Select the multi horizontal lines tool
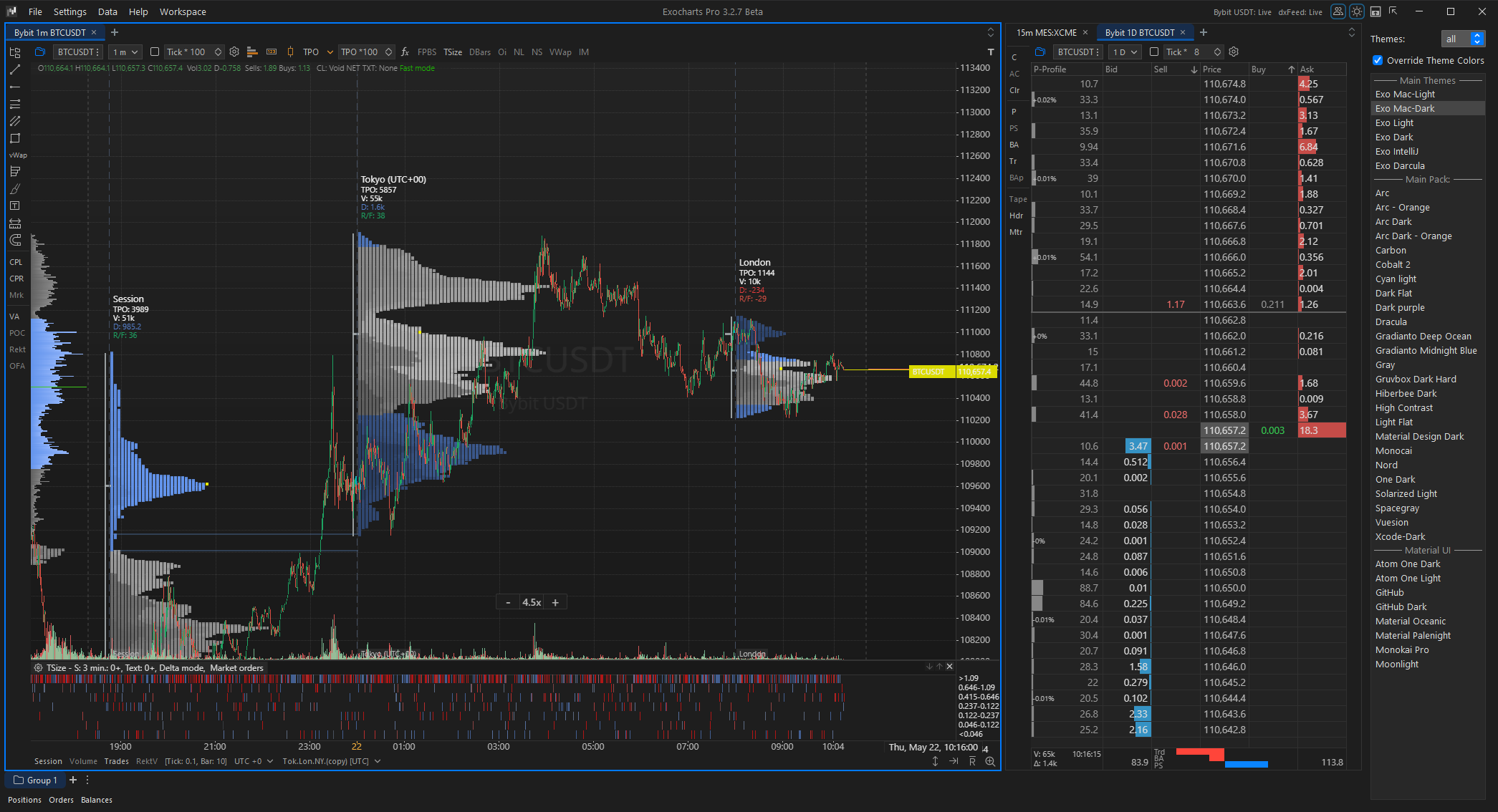 15,104
